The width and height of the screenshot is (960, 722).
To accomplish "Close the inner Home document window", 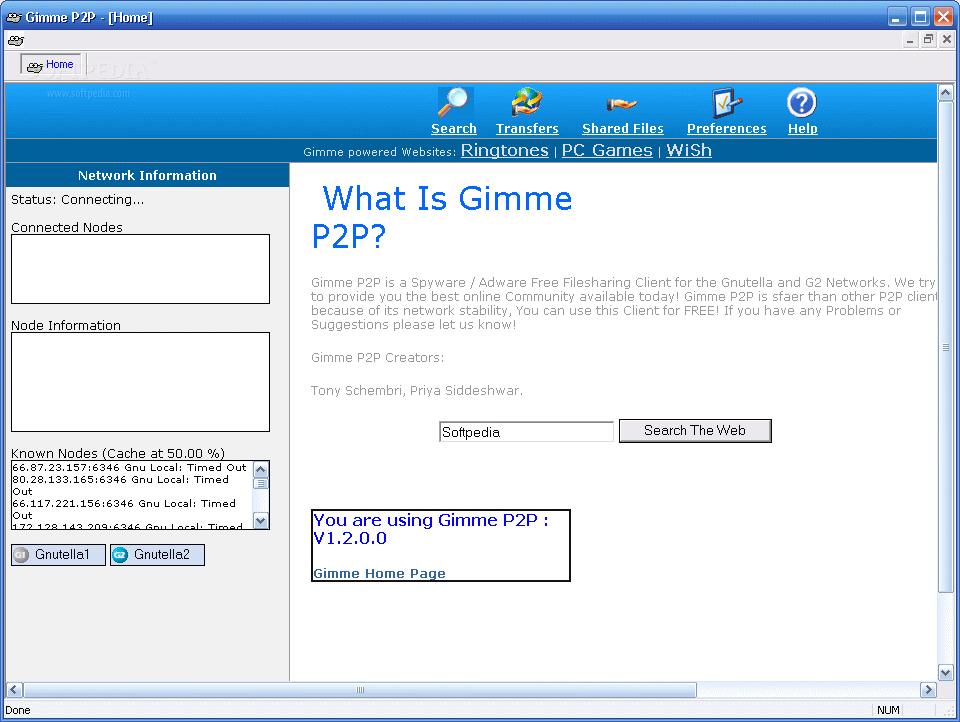I will [947, 40].
